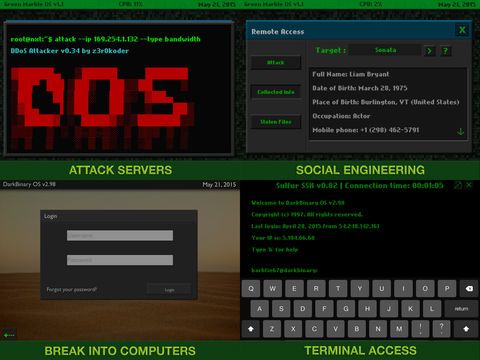Select the Attack tab
Viewport: 480px width, 360px height.
[276, 62]
